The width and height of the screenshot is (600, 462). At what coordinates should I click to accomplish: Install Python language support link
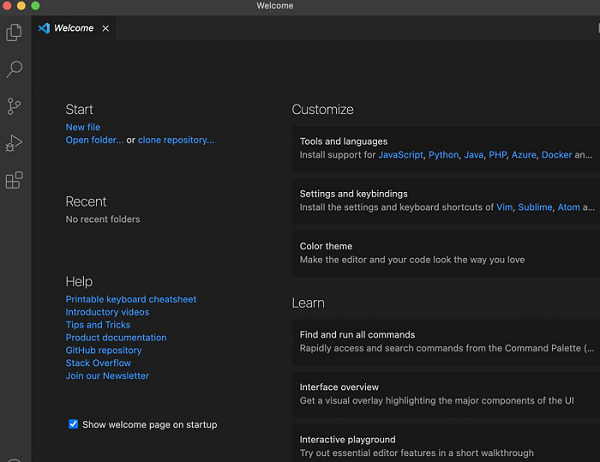click(443, 155)
